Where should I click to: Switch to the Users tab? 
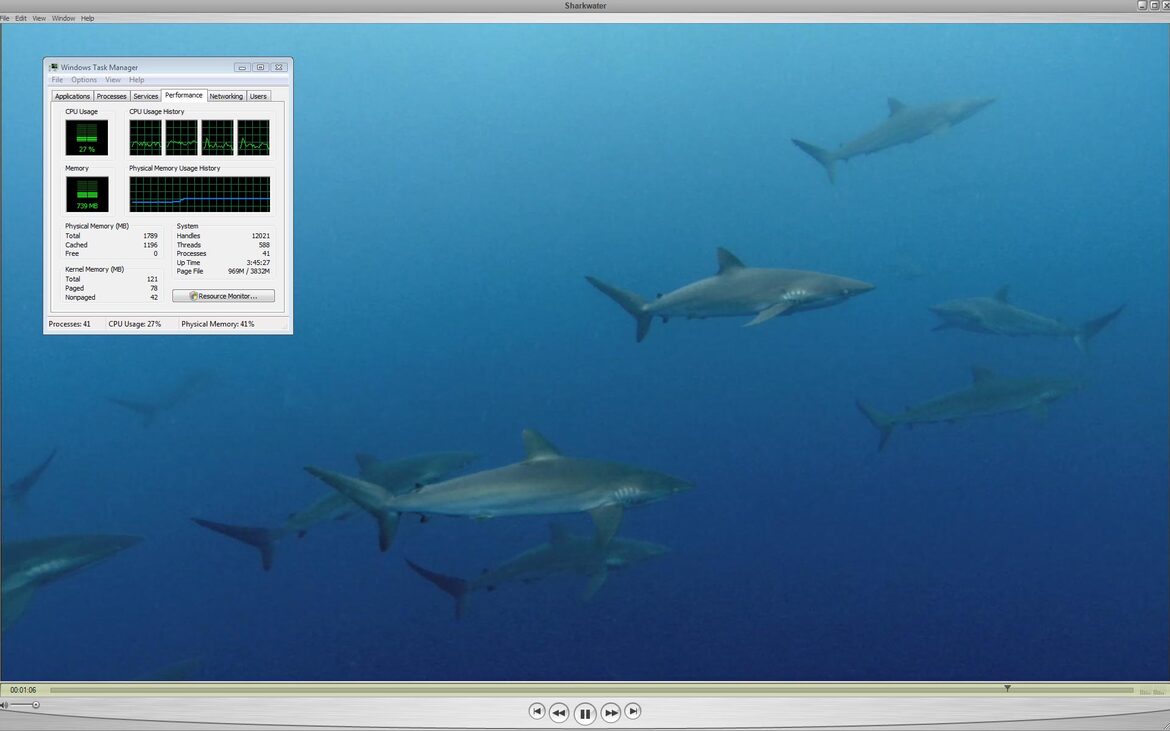tap(258, 96)
